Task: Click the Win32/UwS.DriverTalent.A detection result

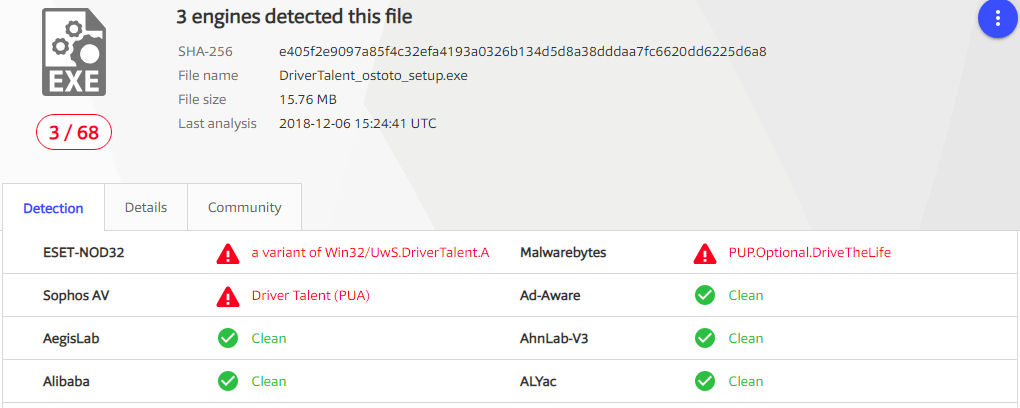Action: coord(370,253)
